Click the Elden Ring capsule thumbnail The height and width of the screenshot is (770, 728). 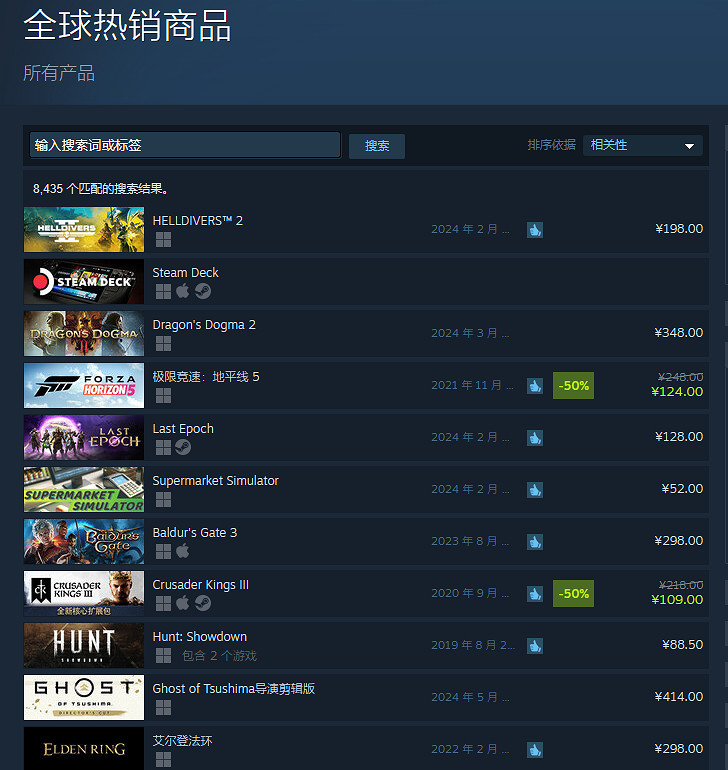[x=84, y=749]
